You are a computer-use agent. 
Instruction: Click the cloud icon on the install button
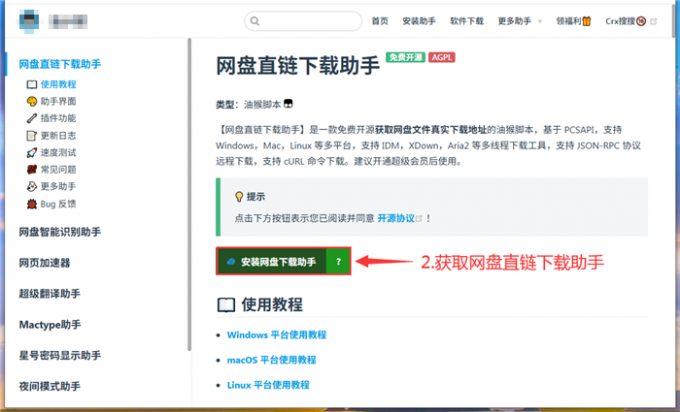pyautogui.click(x=231, y=262)
